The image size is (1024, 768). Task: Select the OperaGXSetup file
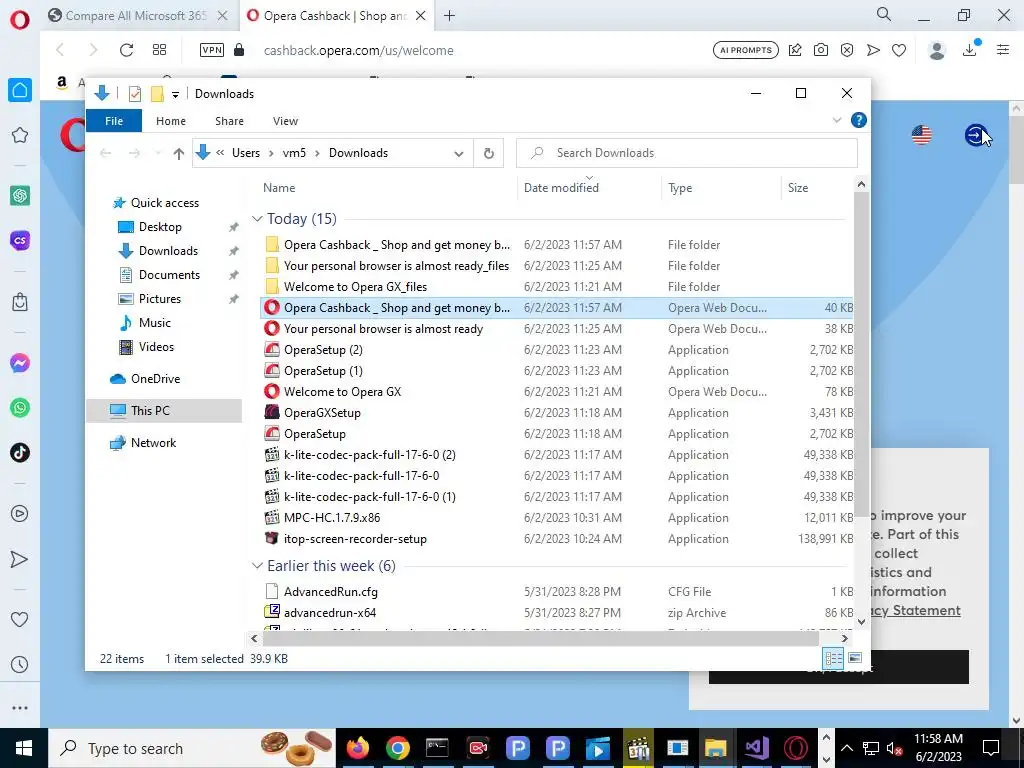pos(322,413)
